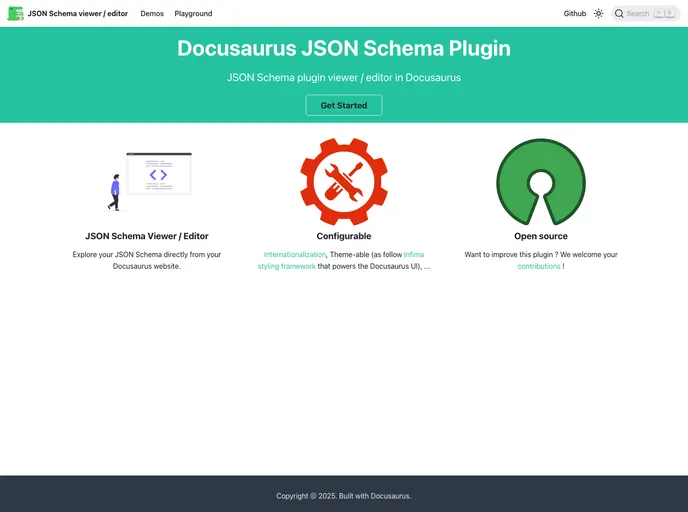Click the red gear Configurable icon
Image resolution: width=688 pixels, height=512 pixels.
[x=344, y=182]
